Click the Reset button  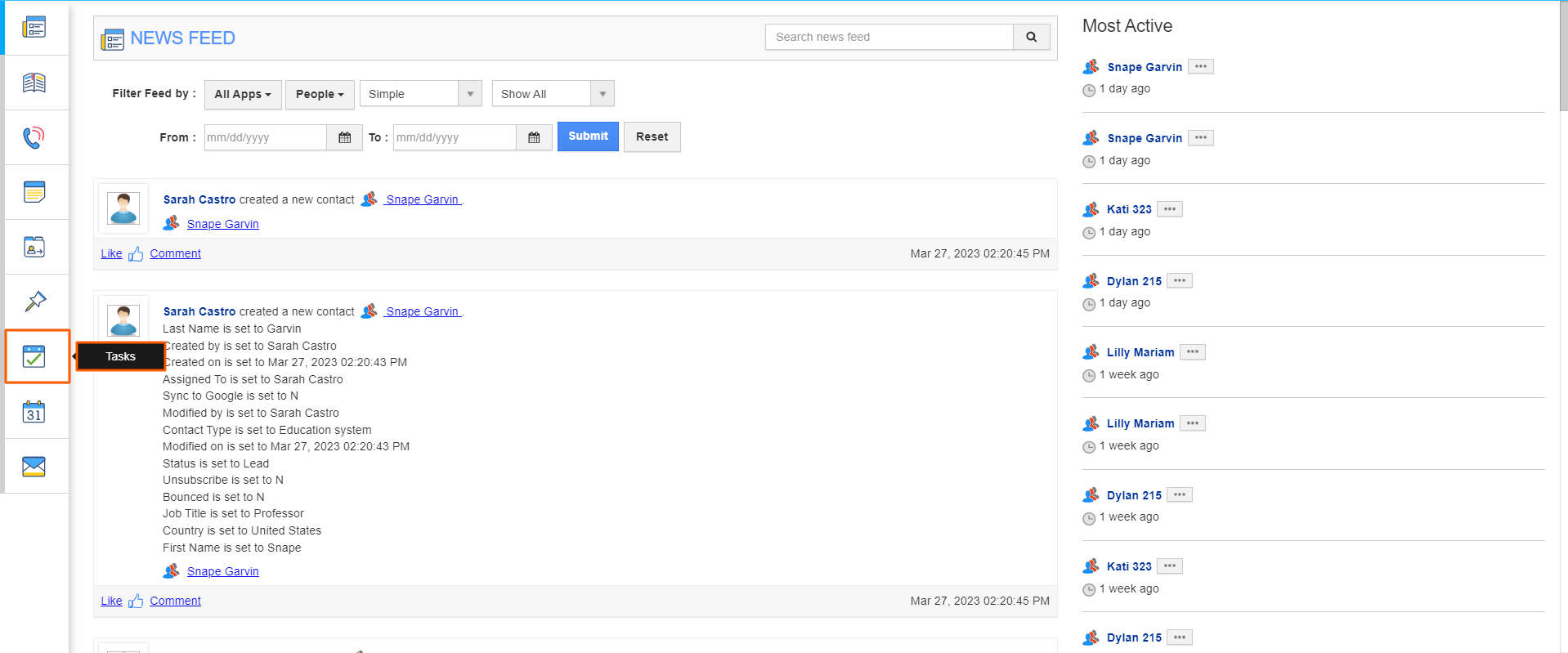(x=652, y=136)
